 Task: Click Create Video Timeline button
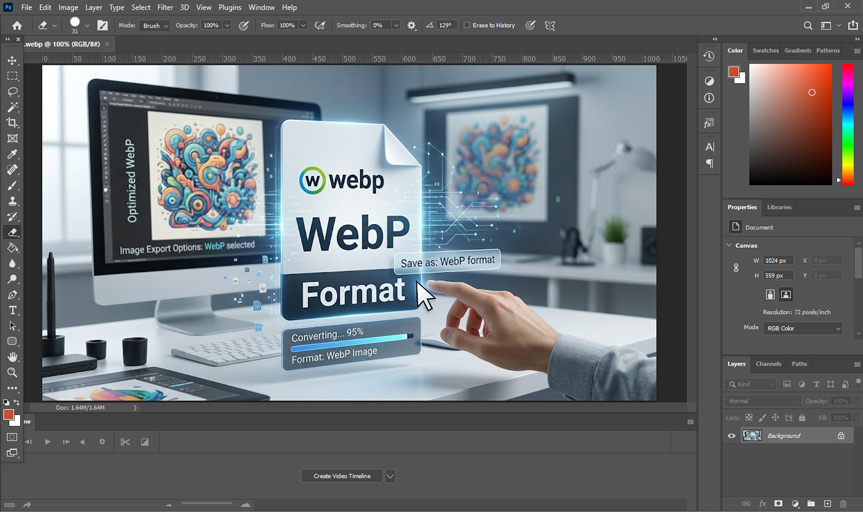point(342,476)
